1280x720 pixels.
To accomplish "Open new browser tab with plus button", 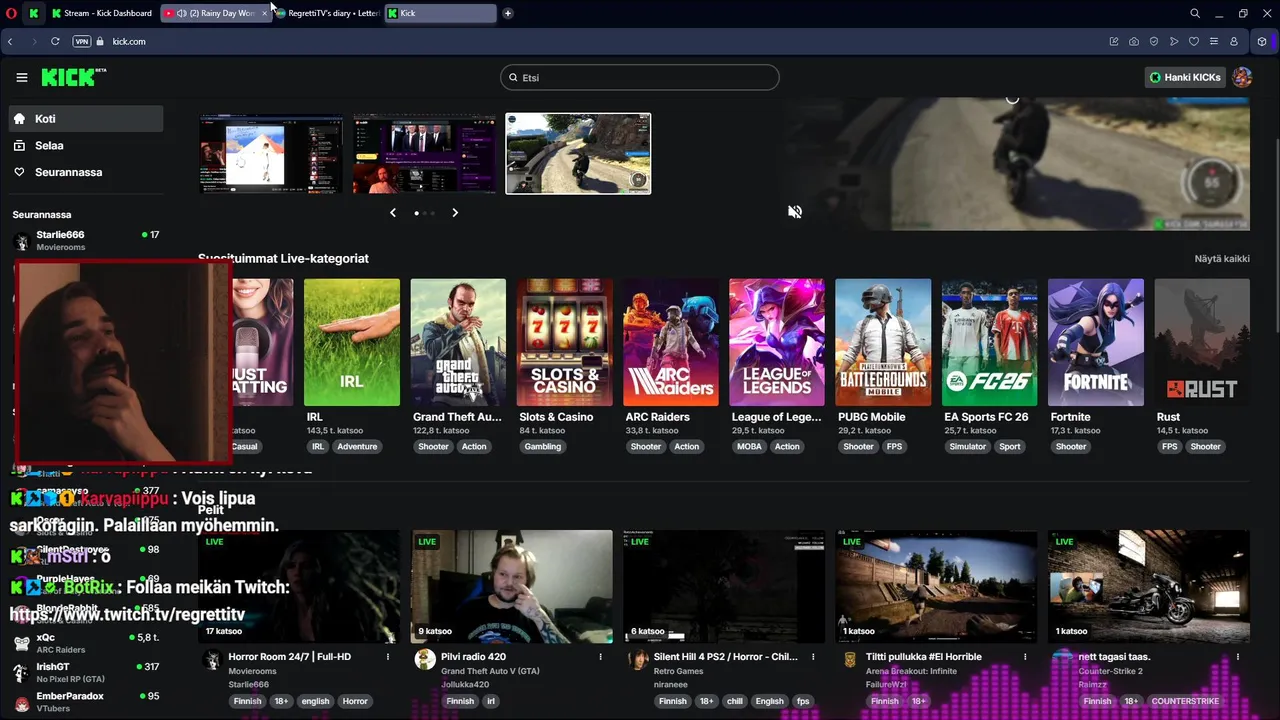I will click(508, 13).
